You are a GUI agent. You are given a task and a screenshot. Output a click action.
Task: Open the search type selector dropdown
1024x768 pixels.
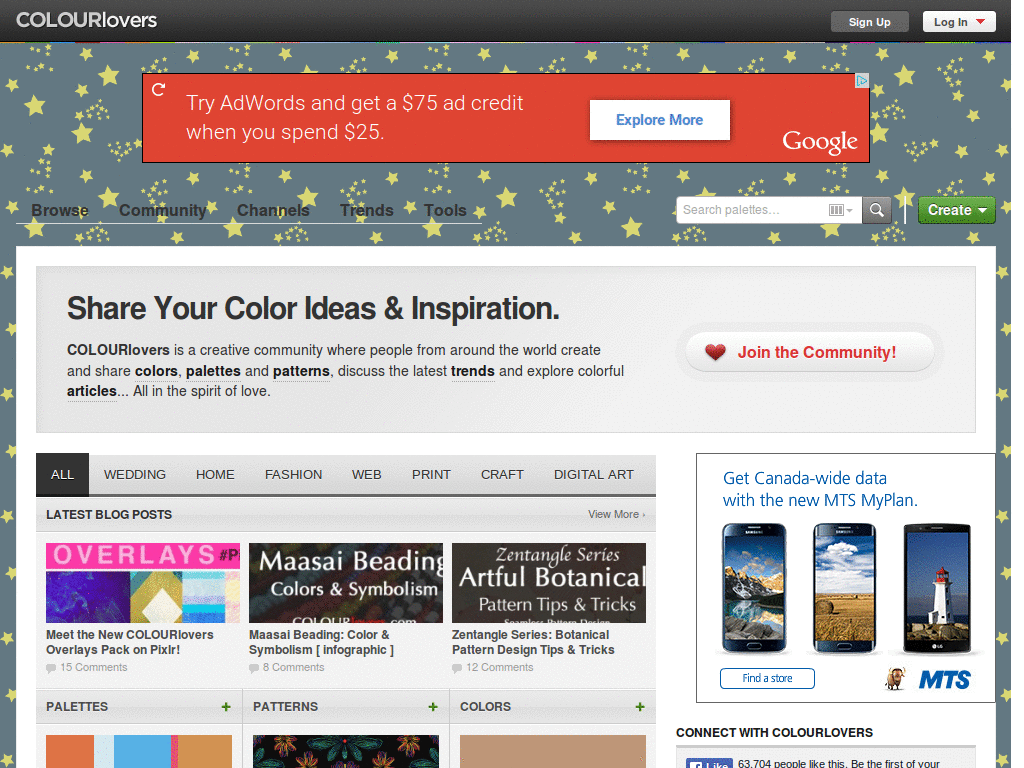(840, 210)
